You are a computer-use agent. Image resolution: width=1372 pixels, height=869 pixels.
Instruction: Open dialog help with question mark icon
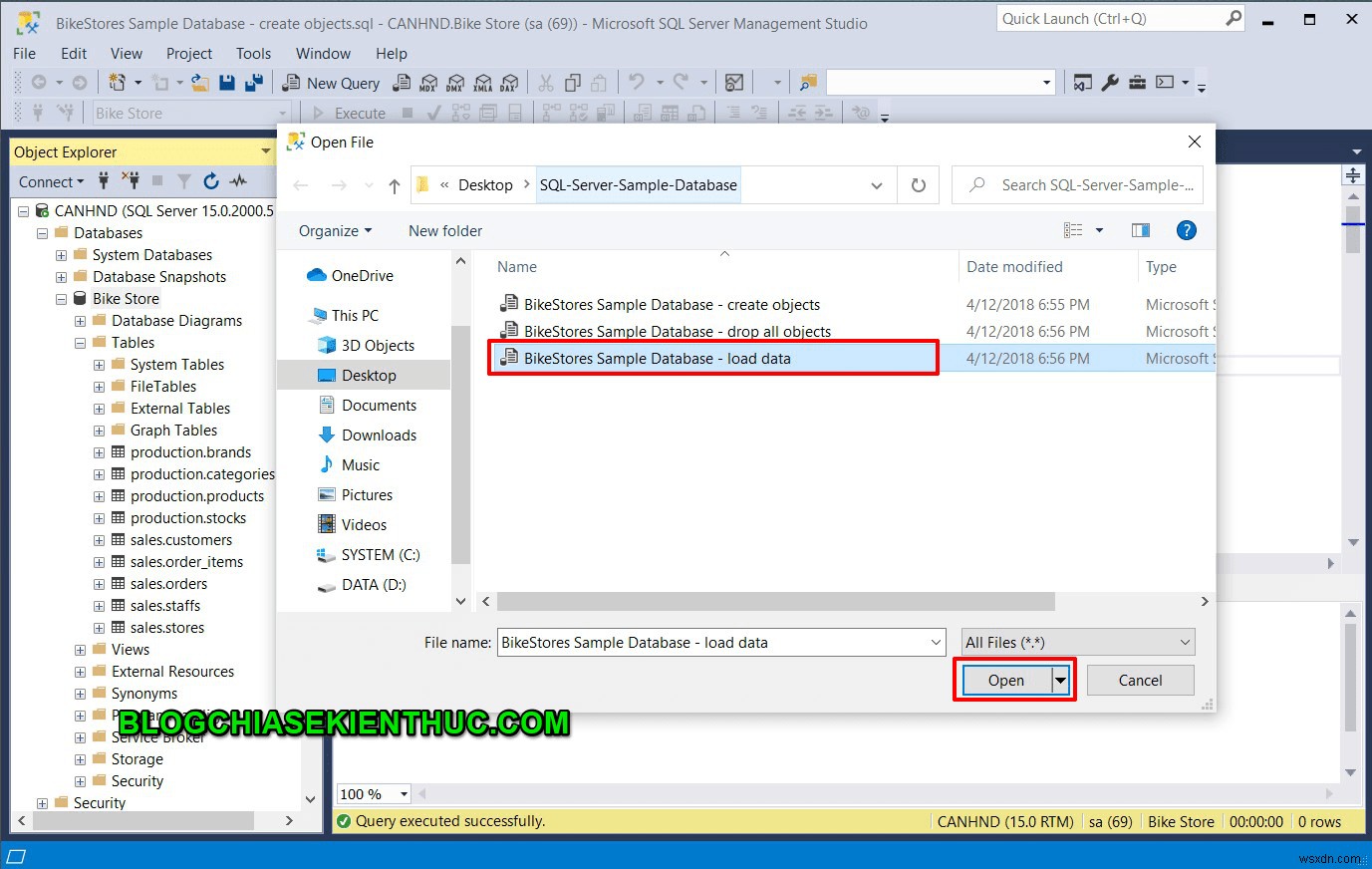click(1186, 230)
